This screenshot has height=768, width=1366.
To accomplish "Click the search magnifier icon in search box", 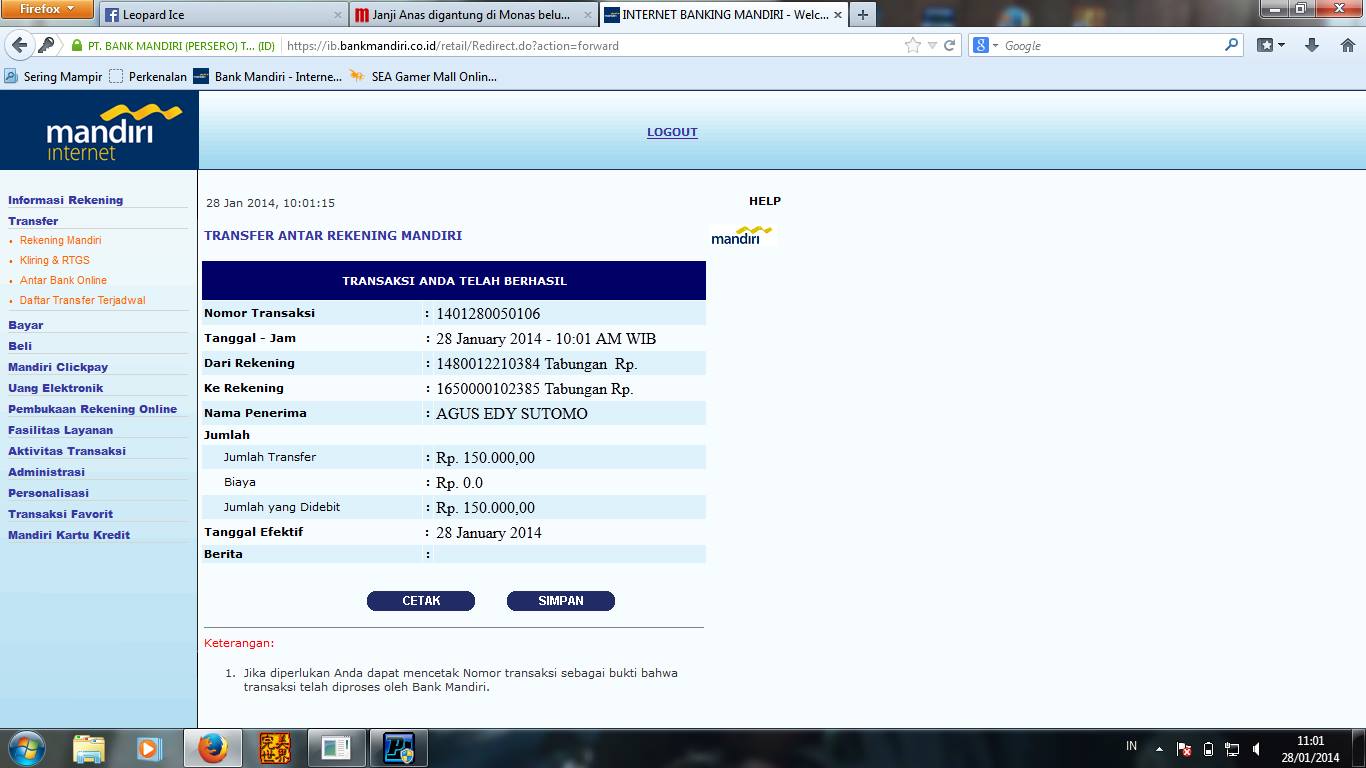I will tap(1232, 45).
